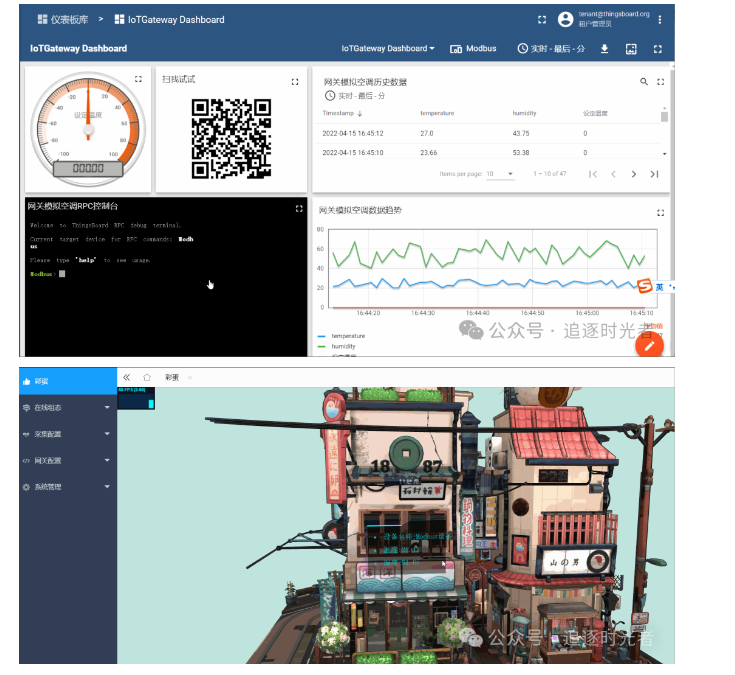Focus the Modbus RPC terminal prompt
Screen dimensions: 735x675
coord(62,274)
